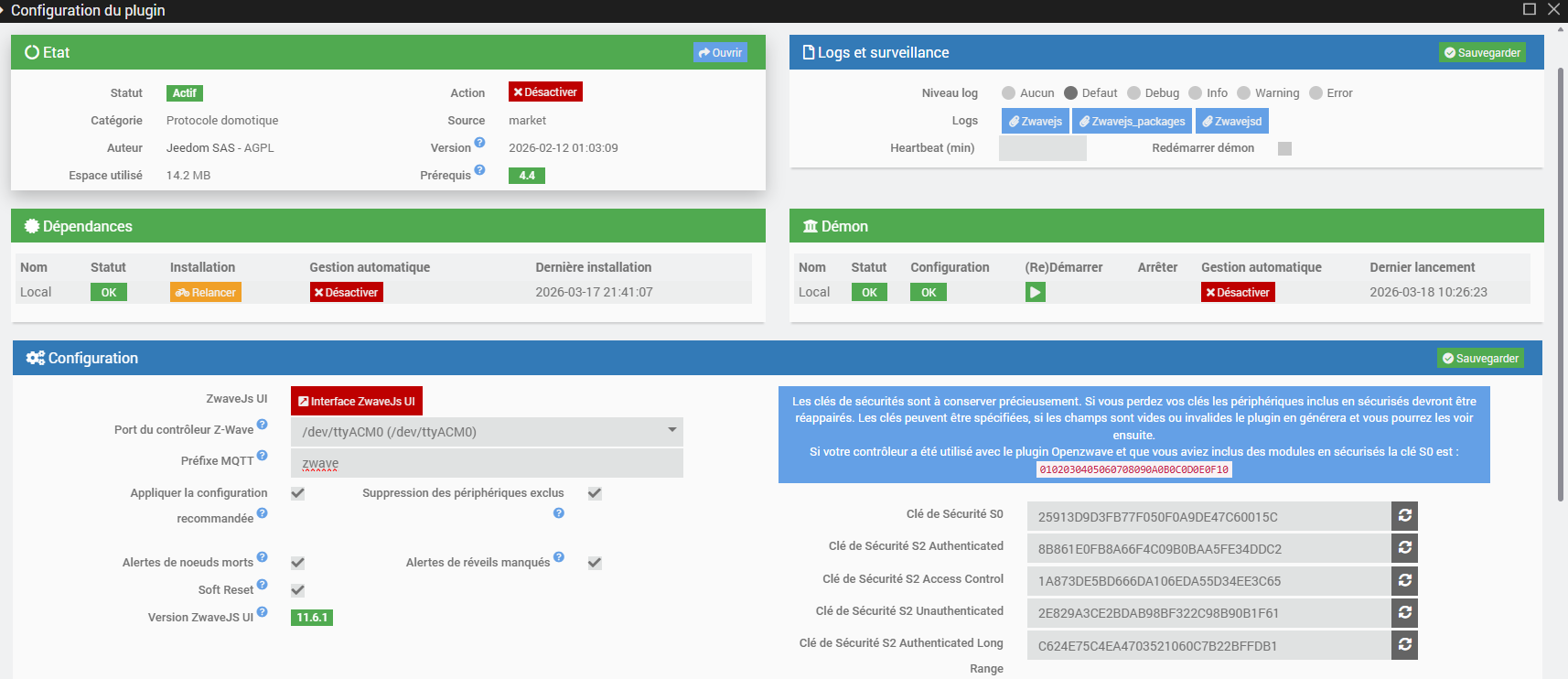Close the Configuration du plugin dialog
Image resolution: width=1568 pixels, height=679 pixels.
coord(1553,9)
